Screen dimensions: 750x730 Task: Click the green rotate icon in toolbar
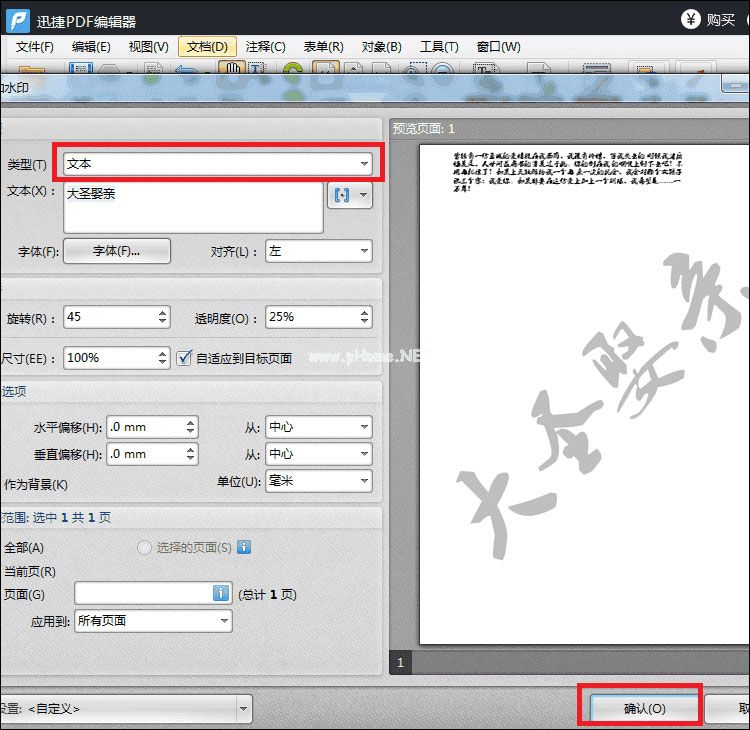[293, 71]
